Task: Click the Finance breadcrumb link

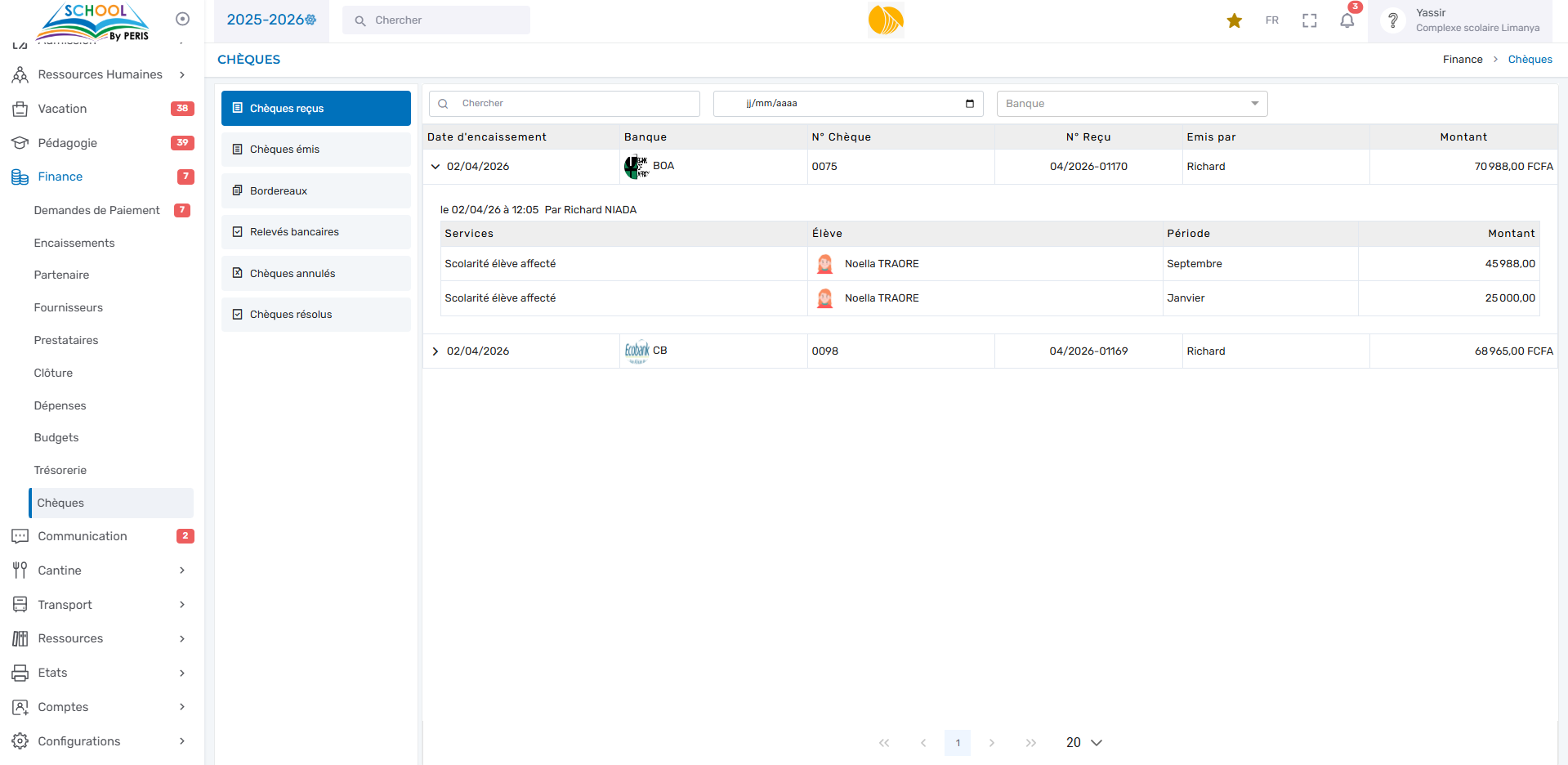Action: (x=1462, y=60)
